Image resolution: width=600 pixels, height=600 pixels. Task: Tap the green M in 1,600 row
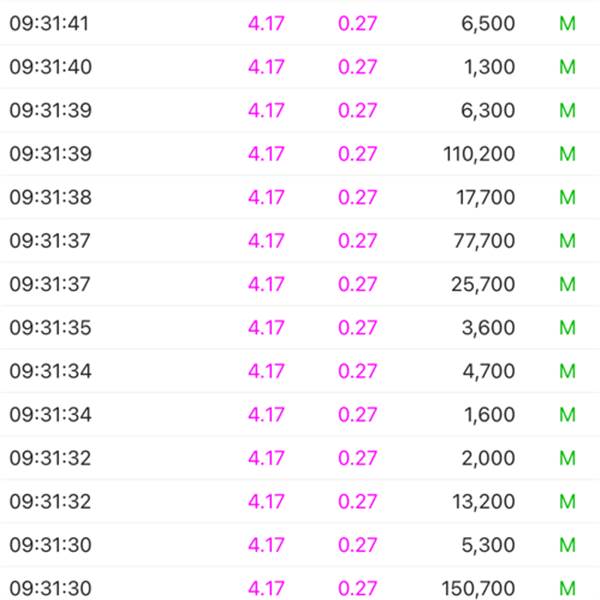point(567,414)
